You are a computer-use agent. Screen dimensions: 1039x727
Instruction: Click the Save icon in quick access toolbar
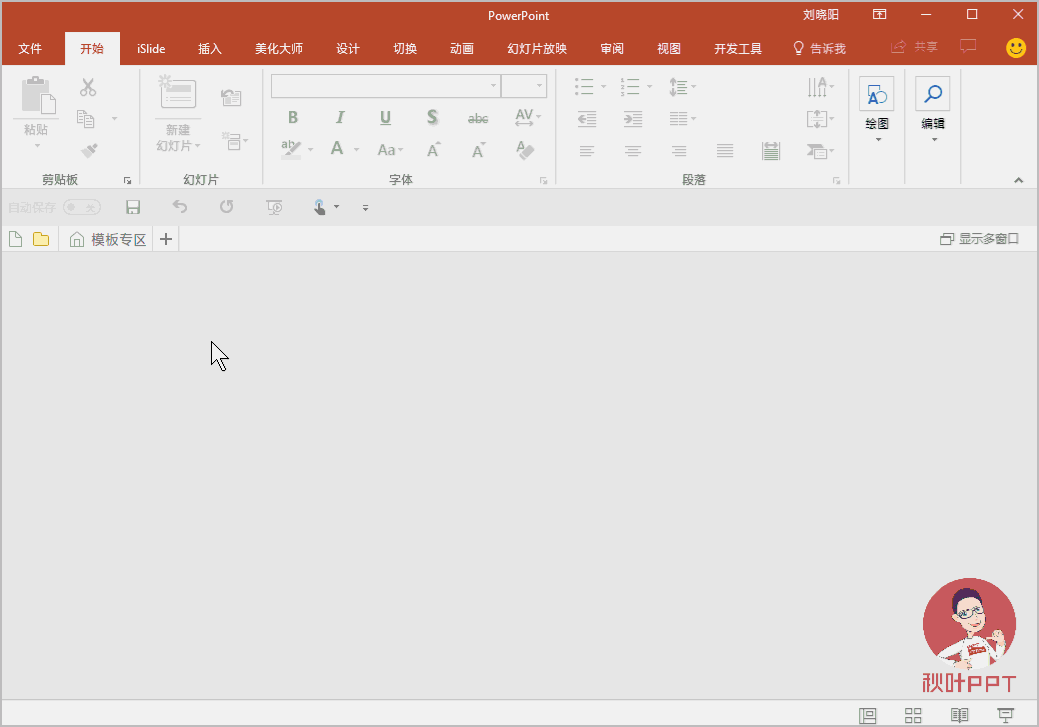[x=133, y=207]
